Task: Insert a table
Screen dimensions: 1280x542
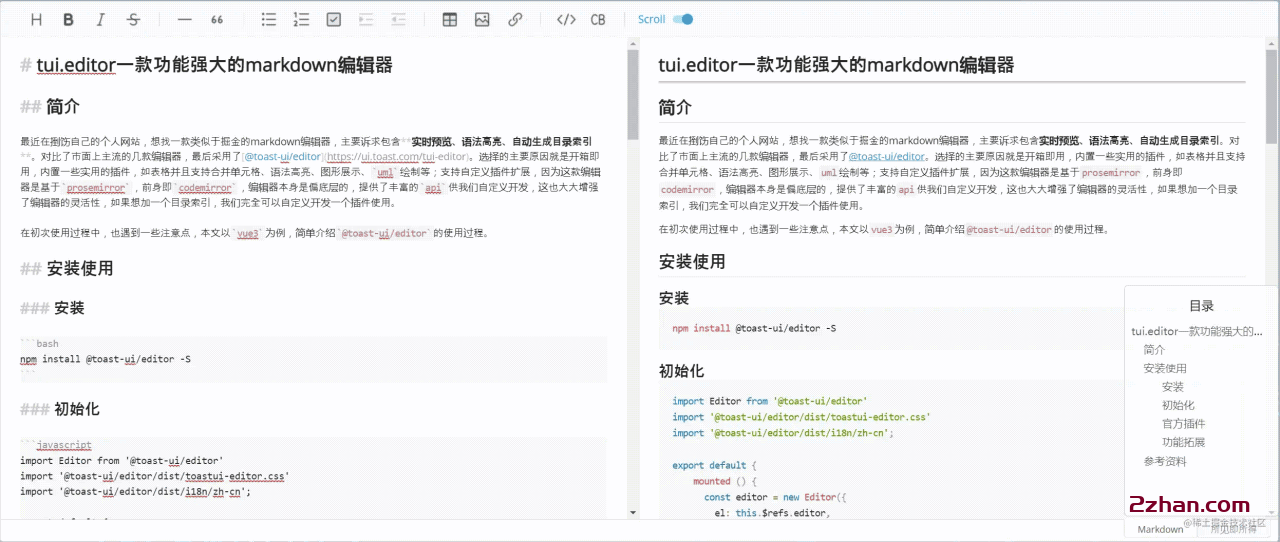Action: coord(450,19)
